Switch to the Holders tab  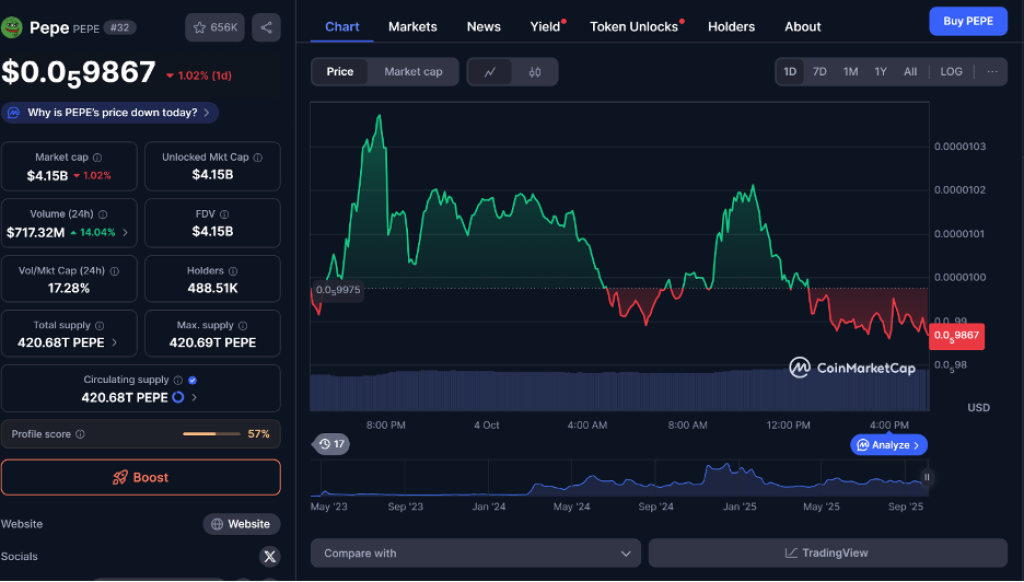tap(731, 27)
